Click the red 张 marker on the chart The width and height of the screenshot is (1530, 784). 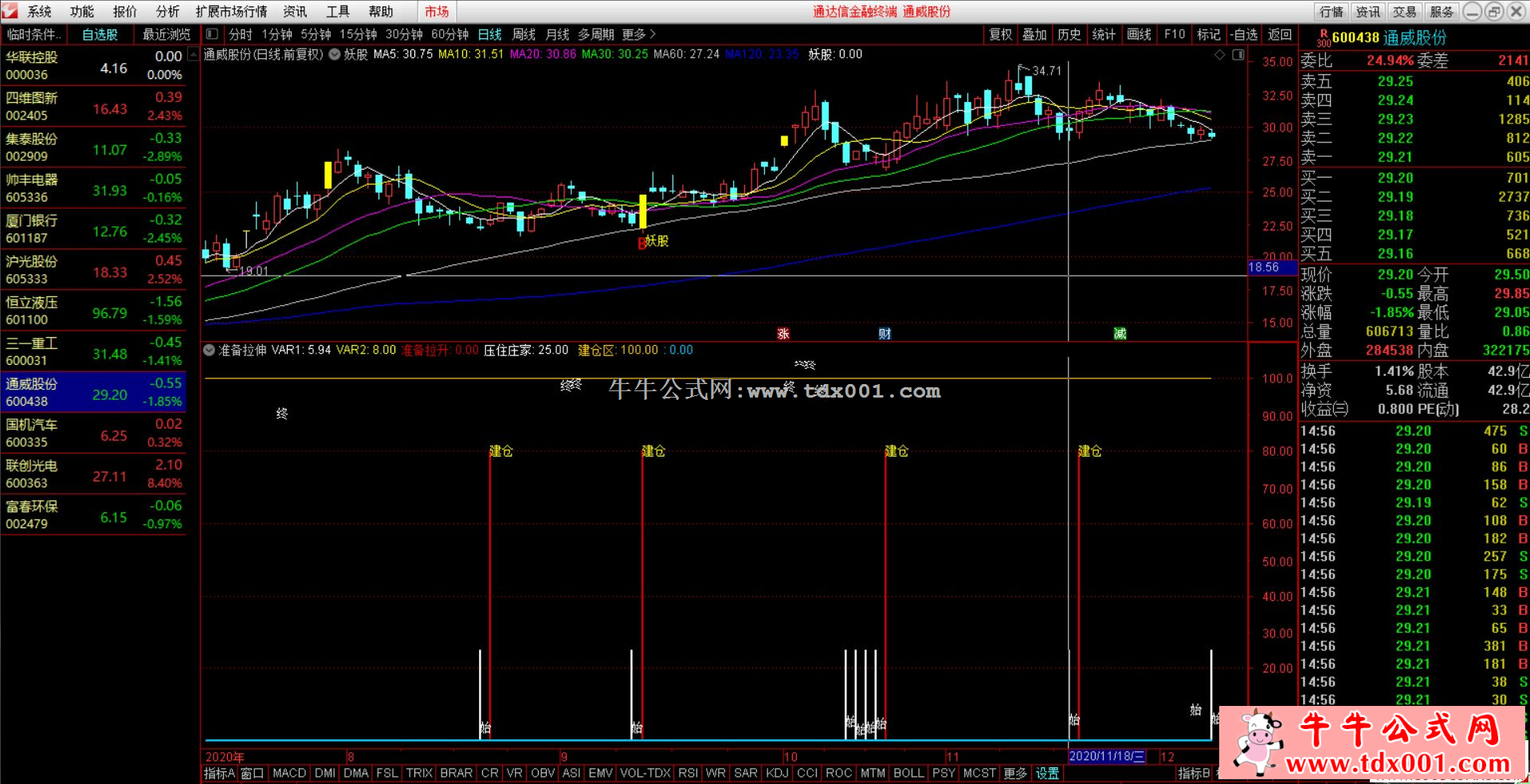(783, 334)
